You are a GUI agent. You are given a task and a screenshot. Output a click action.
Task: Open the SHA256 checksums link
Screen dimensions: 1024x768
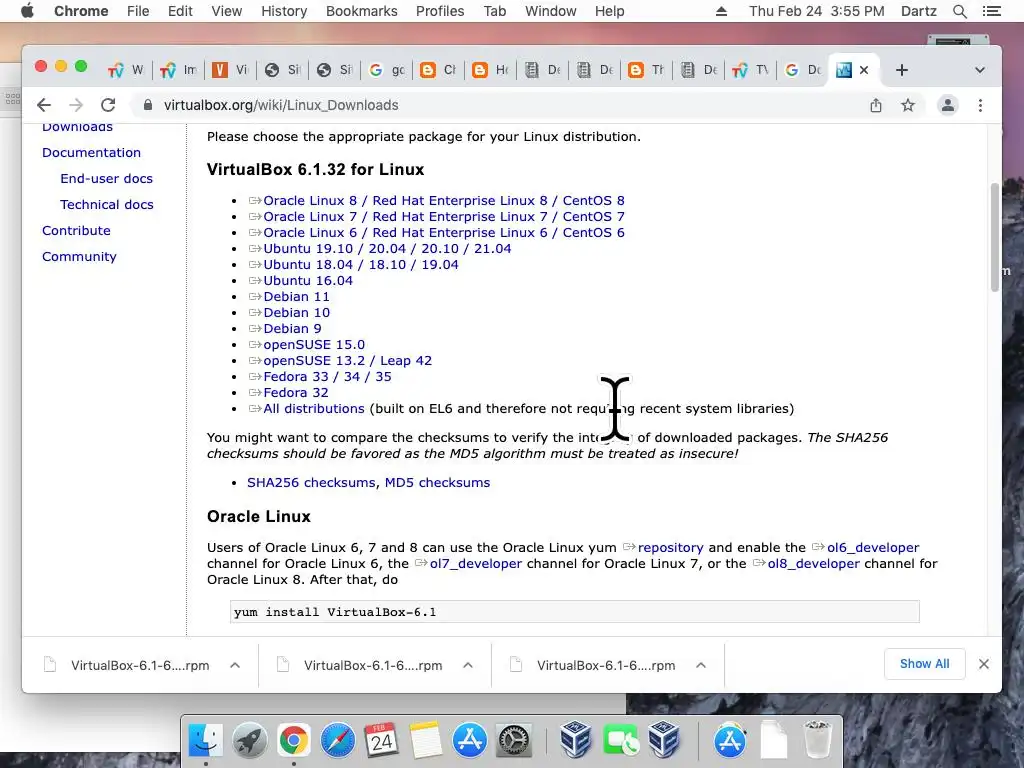311,483
